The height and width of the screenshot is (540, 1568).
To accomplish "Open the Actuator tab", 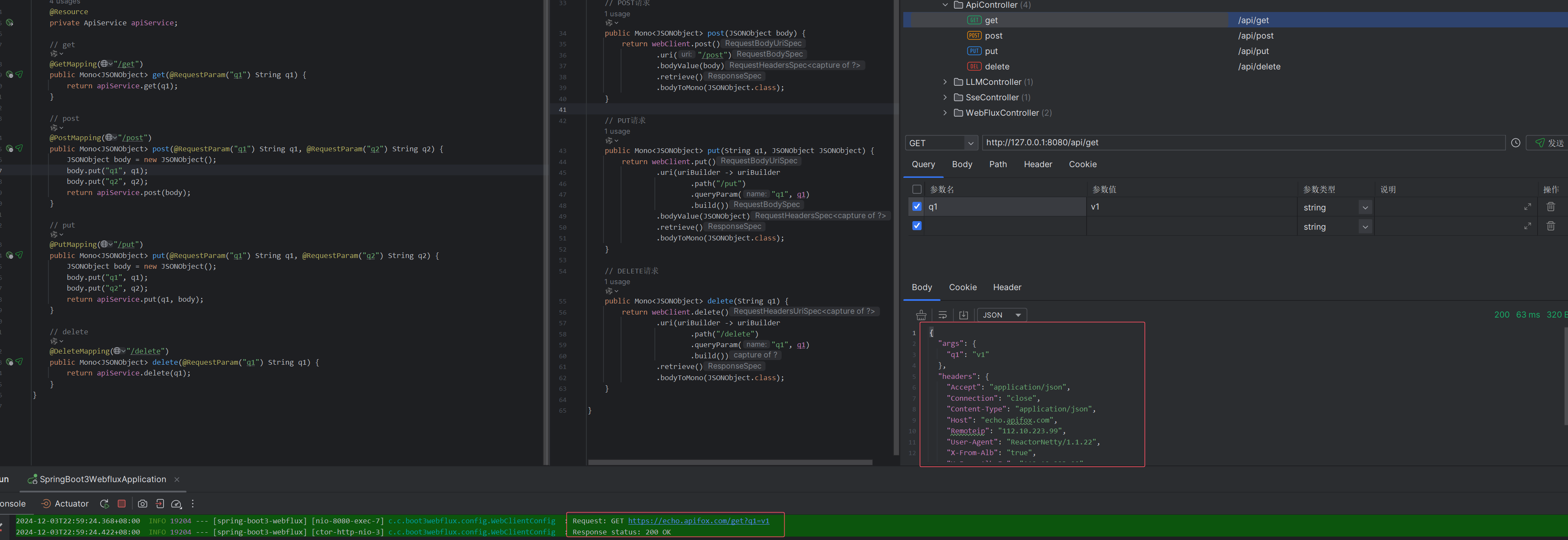I will tap(65, 504).
